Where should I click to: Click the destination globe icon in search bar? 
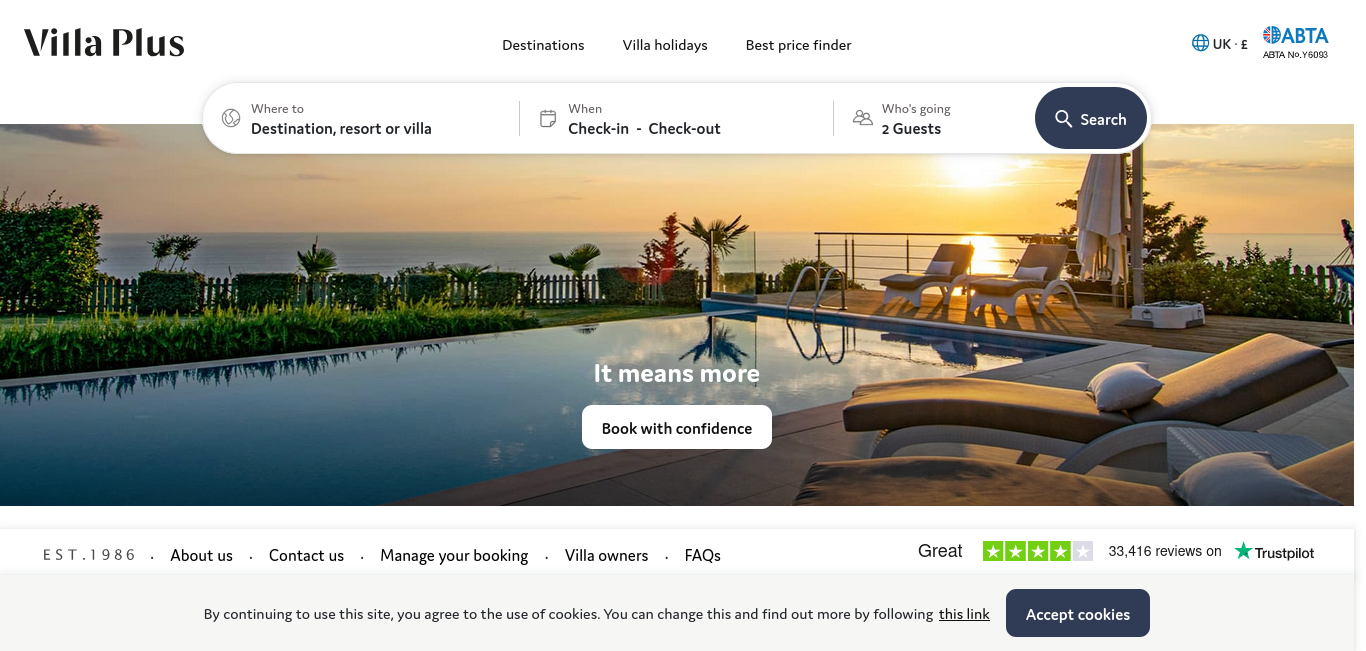click(231, 118)
